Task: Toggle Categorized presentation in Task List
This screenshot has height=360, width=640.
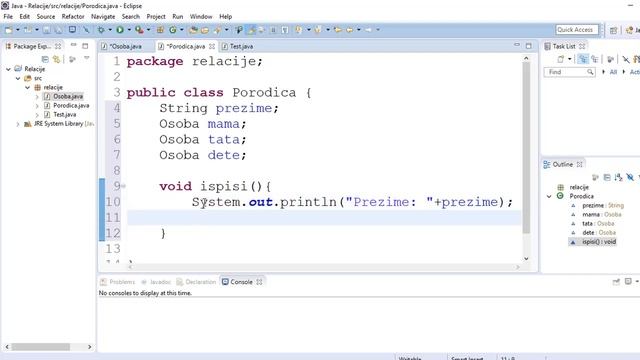Action: pos(583,59)
